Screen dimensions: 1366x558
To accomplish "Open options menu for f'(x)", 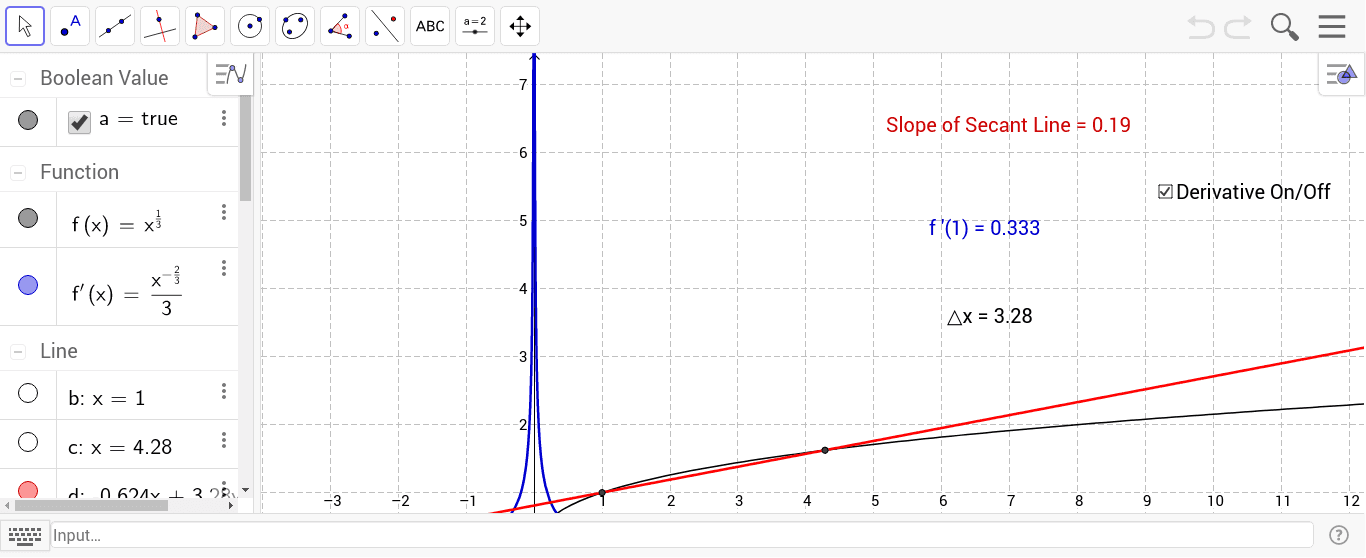I will (224, 268).
